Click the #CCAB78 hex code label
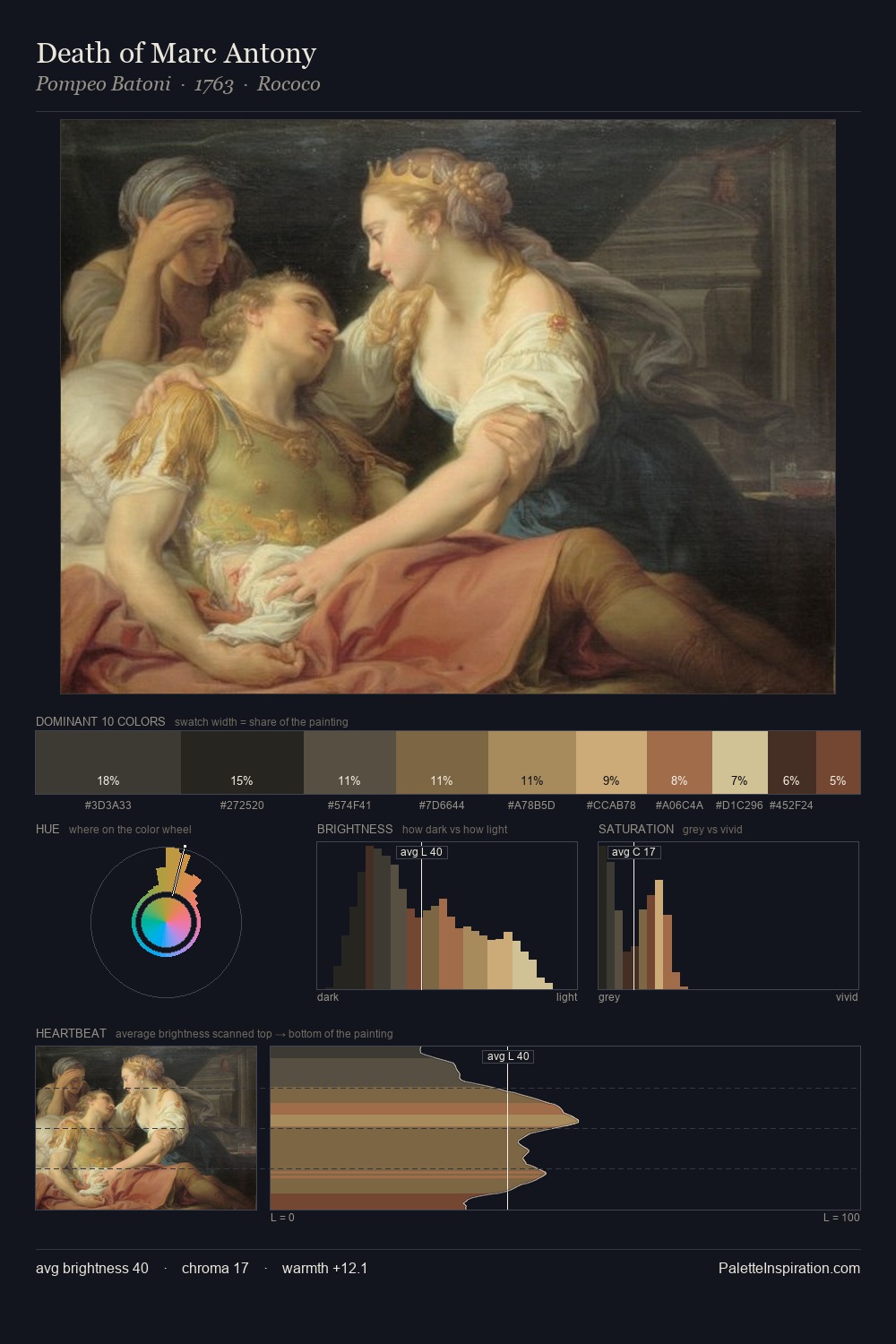 point(611,806)
